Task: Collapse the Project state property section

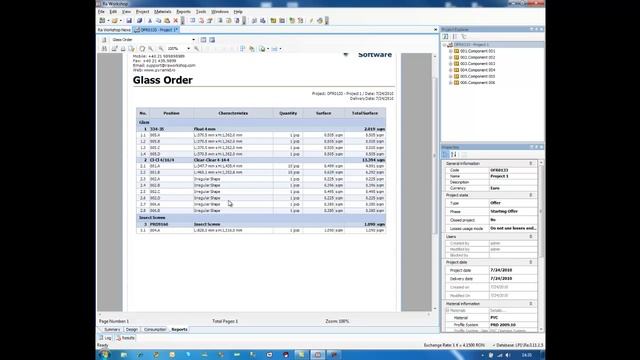Action: pyautogui.click(x=531, y=195)
